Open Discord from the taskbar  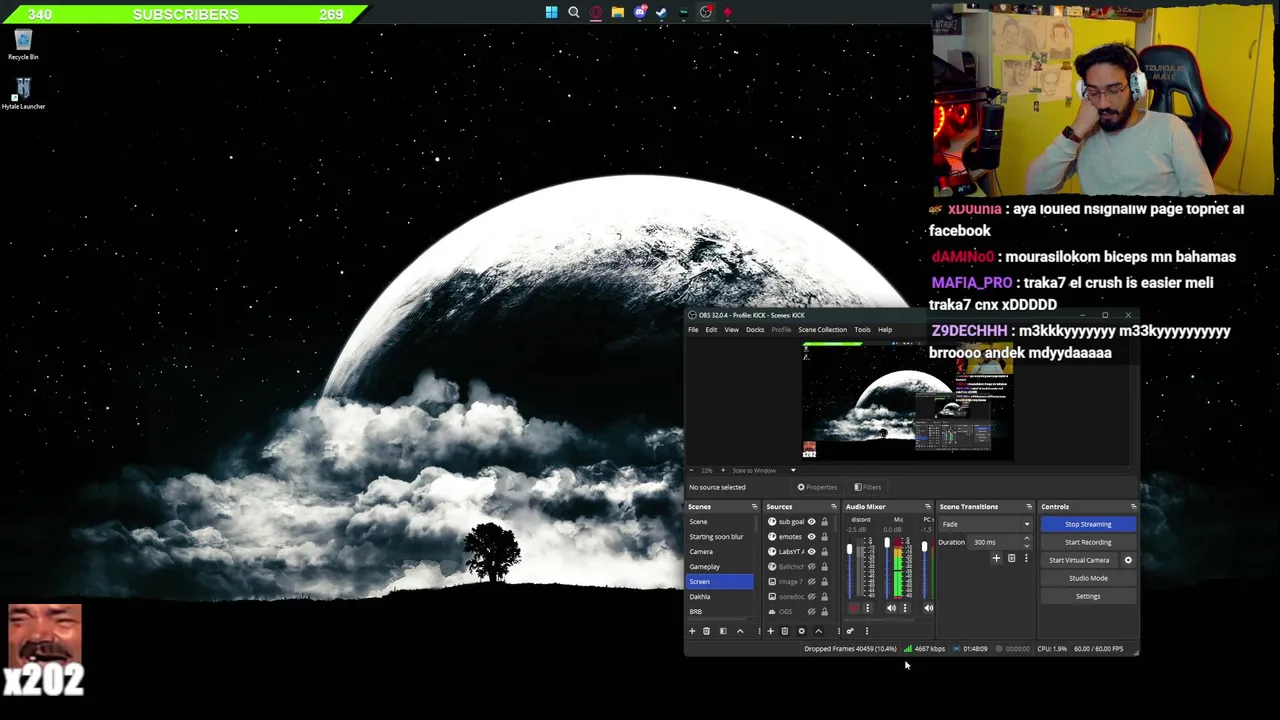coord(640,12)
